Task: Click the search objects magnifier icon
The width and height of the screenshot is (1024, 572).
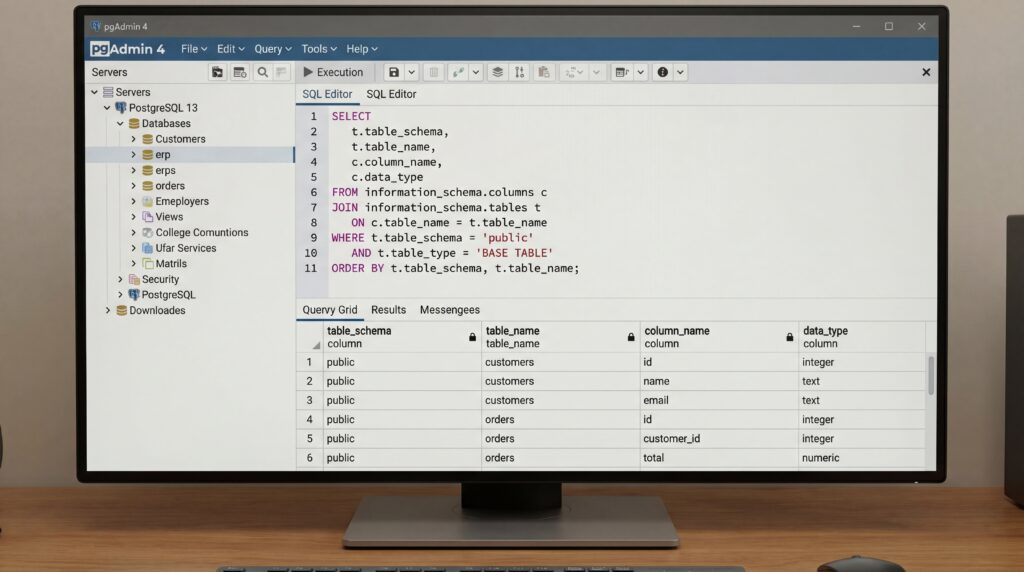Action: click(x=263, y=72)
